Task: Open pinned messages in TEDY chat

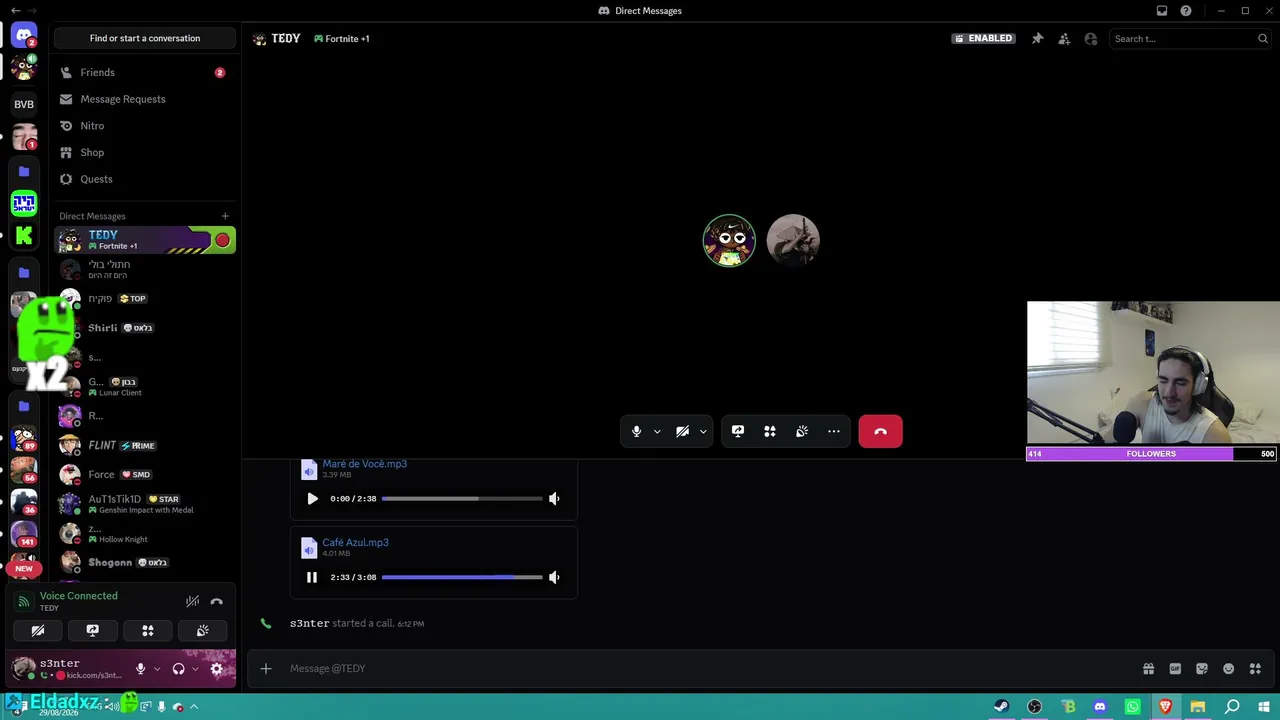Action: click(1037, 39)
